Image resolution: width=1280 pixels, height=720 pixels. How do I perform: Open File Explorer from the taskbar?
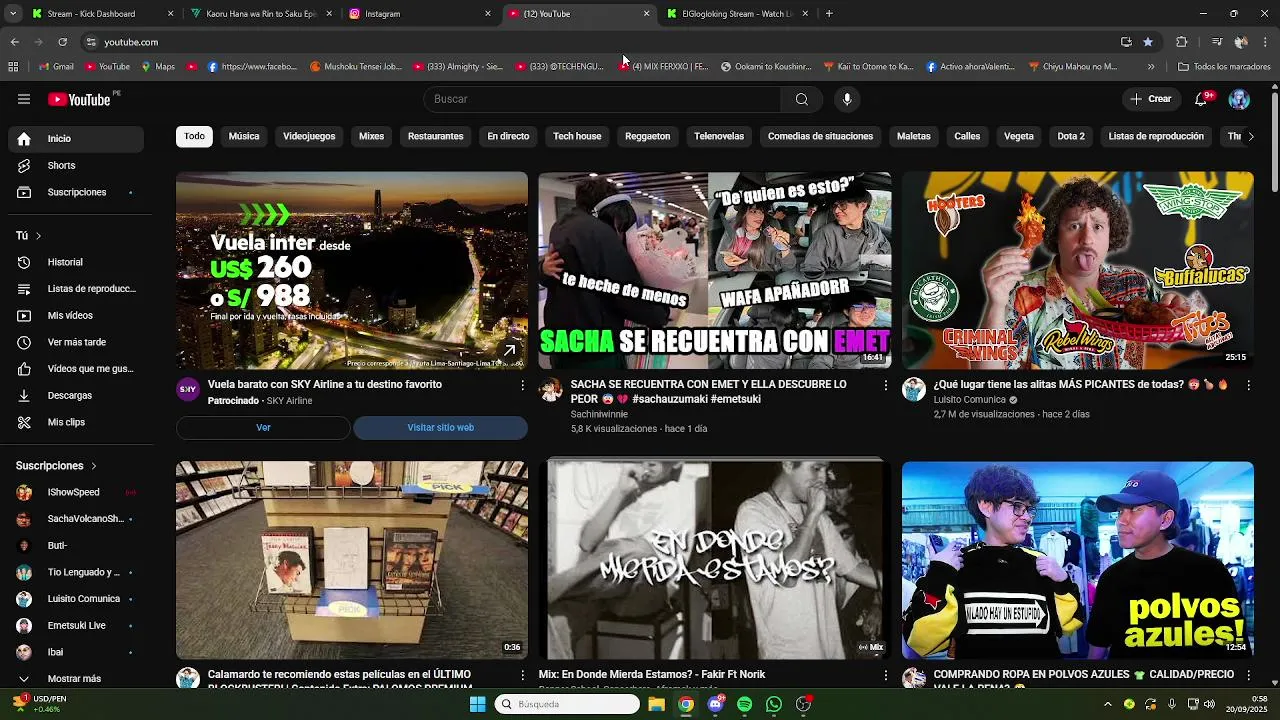point(656,704)
